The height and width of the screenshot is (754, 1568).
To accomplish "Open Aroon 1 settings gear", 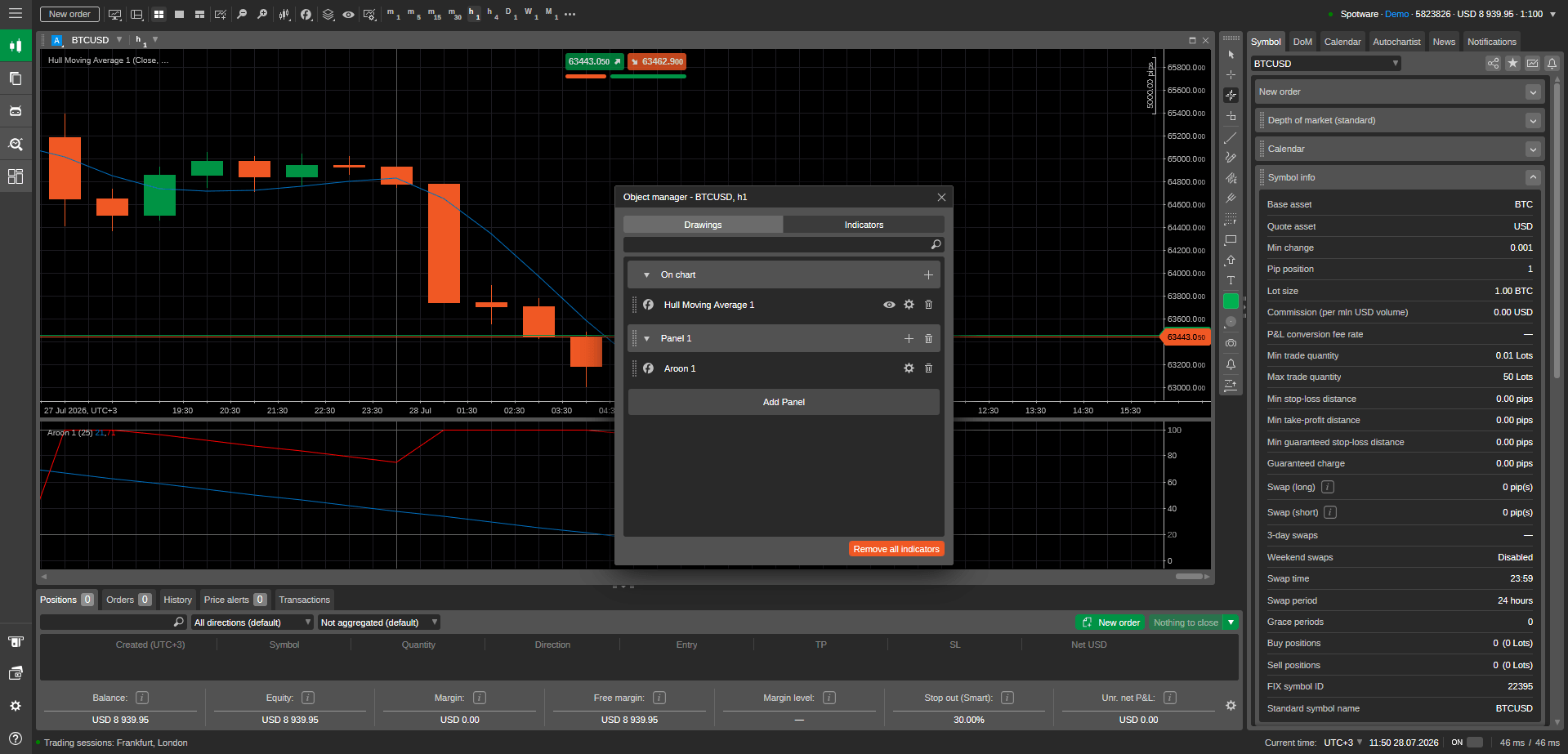I will point(909,368).
